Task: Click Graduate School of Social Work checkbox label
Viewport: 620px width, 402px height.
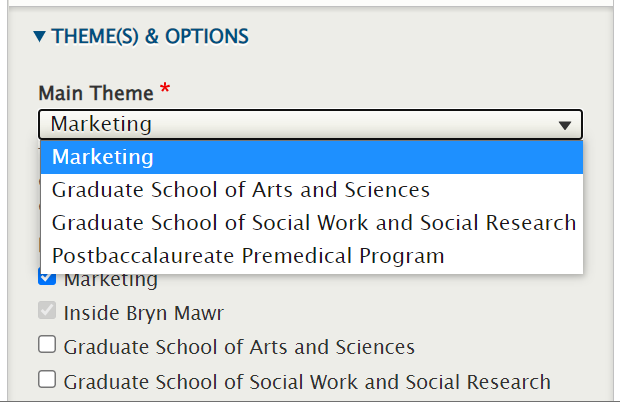Action: click(x=307, y=381)
